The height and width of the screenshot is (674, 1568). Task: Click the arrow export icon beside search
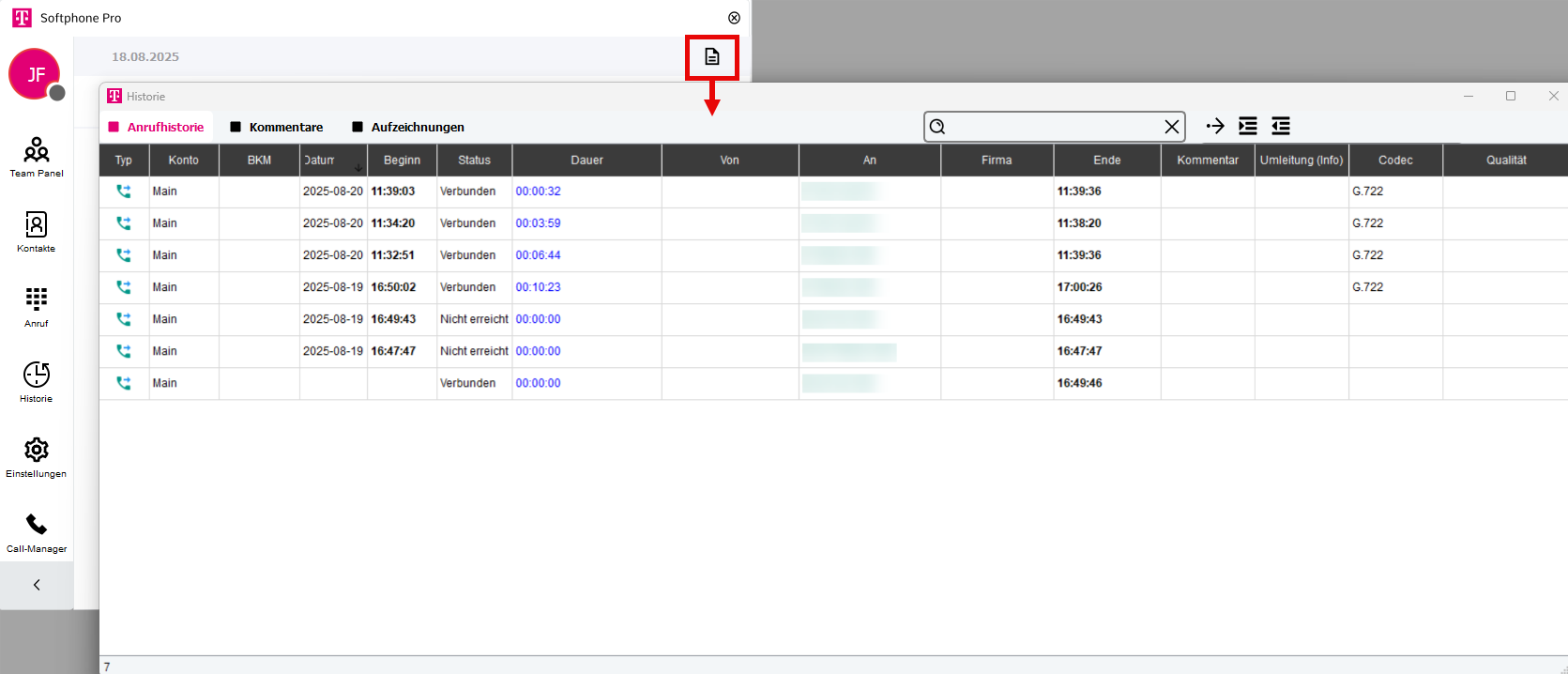(1215, 126)
